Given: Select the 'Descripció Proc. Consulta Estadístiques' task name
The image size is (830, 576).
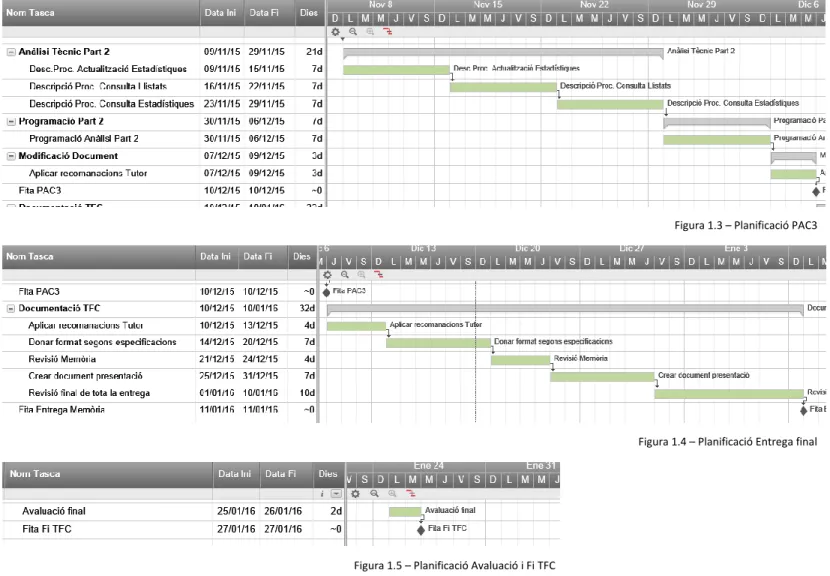Looking at the screenshot, I should tap(112, 104).
